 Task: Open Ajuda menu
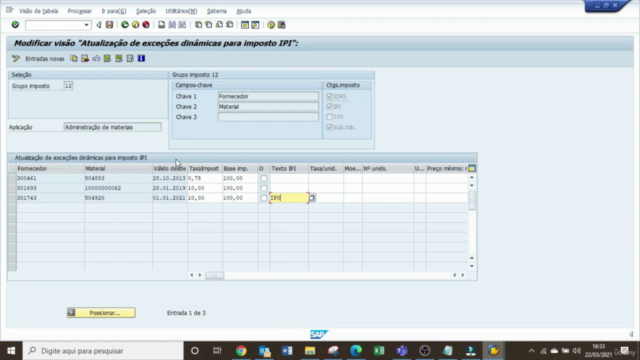point(244,11)
